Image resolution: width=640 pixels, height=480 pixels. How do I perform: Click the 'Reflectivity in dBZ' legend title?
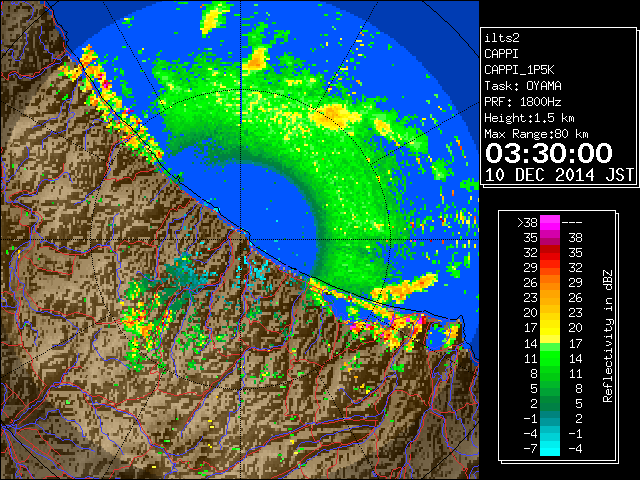608,336
